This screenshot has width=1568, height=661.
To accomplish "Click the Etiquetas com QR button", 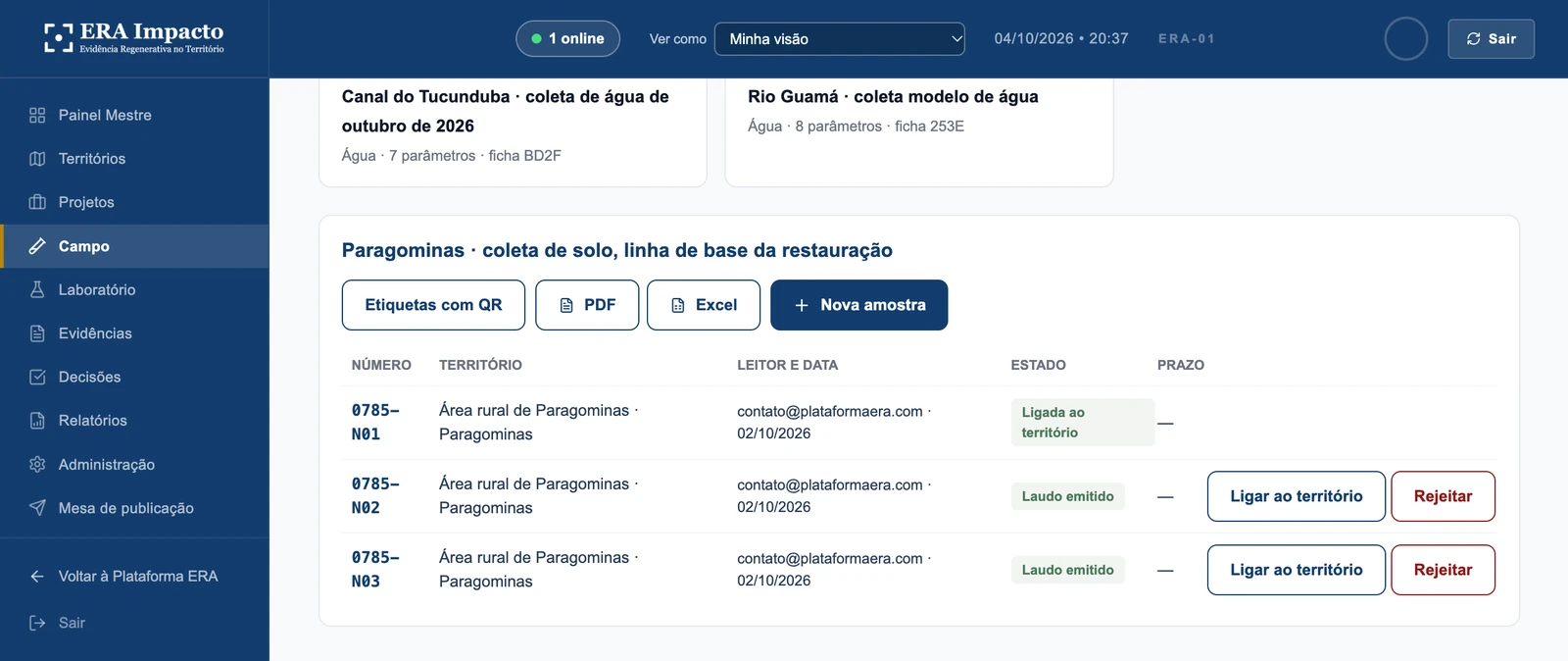I will (433, 305).
